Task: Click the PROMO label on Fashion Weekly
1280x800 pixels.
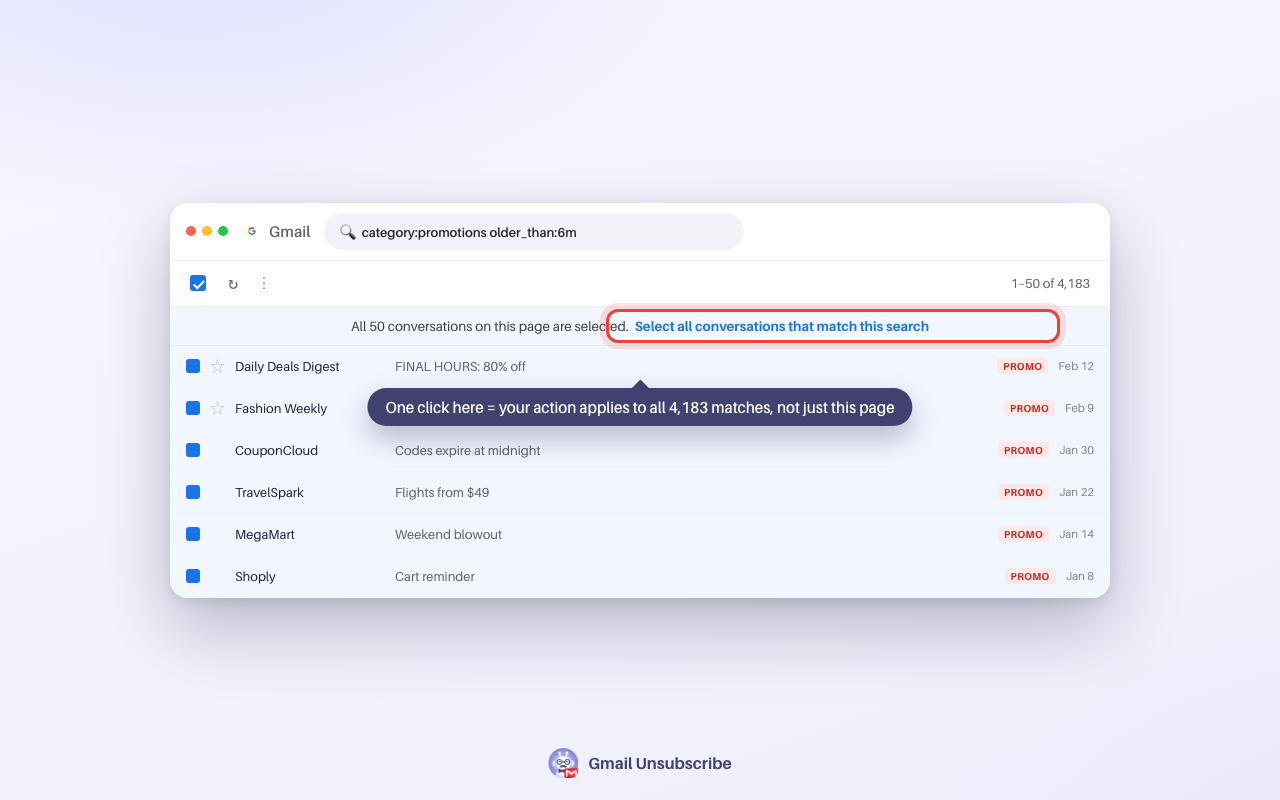Action: 1030,408
